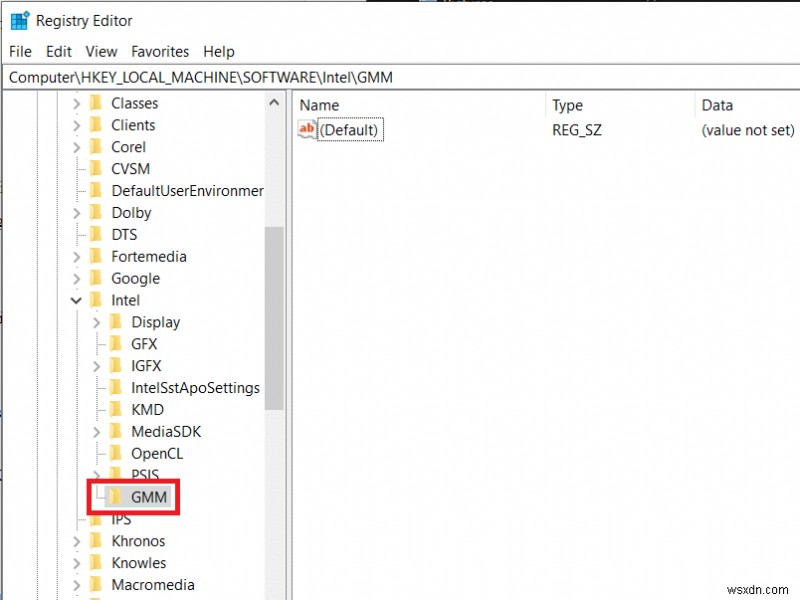The image size is (800, 600).
Task: Select the OpenCL key label
Action: [x=157, y=454]
